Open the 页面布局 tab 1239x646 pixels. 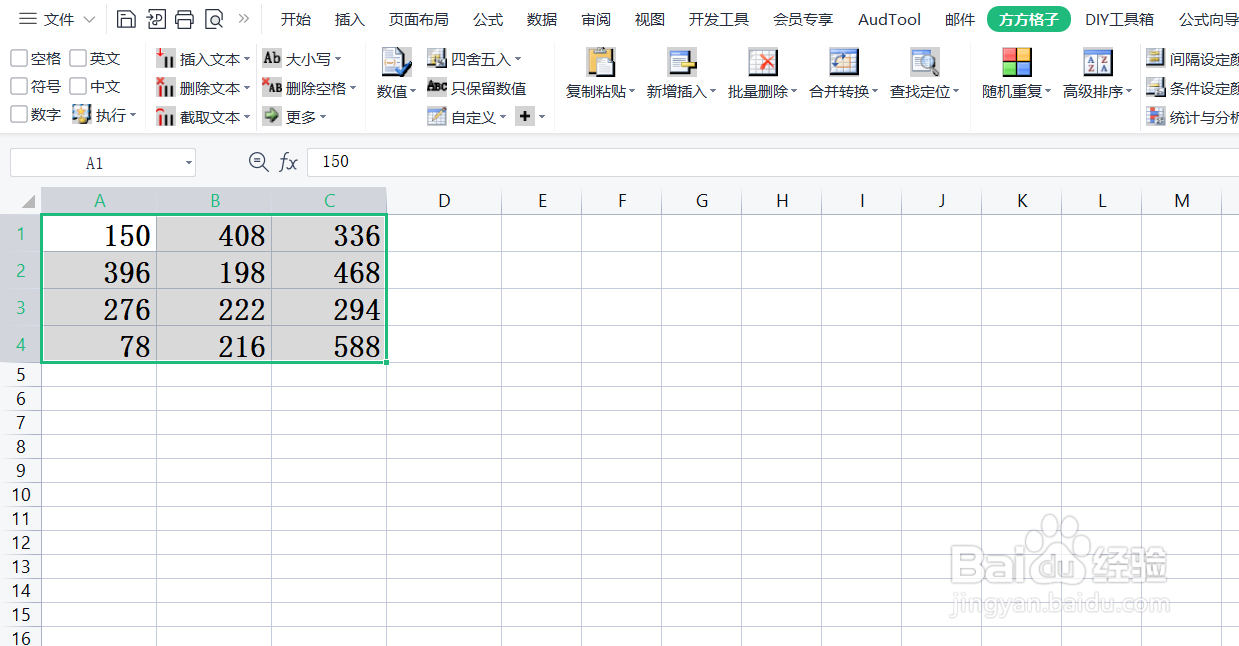tap(419, 20)
